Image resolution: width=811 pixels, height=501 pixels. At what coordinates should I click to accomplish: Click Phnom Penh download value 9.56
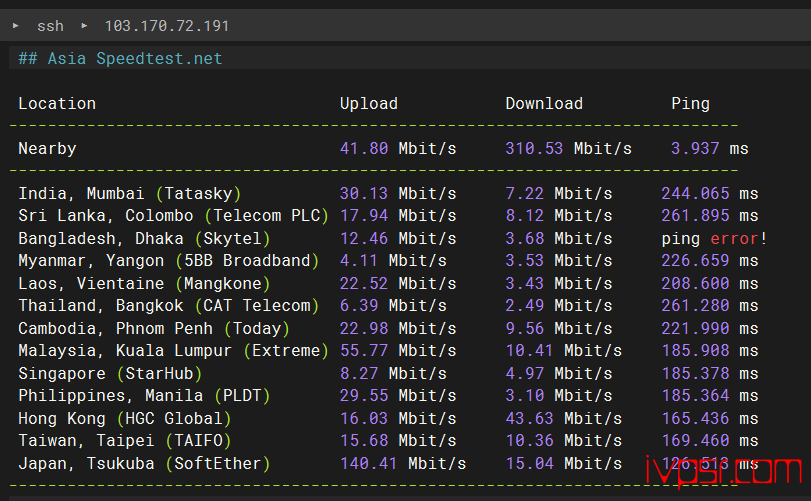pyautogui.click(x=524, y=328)
